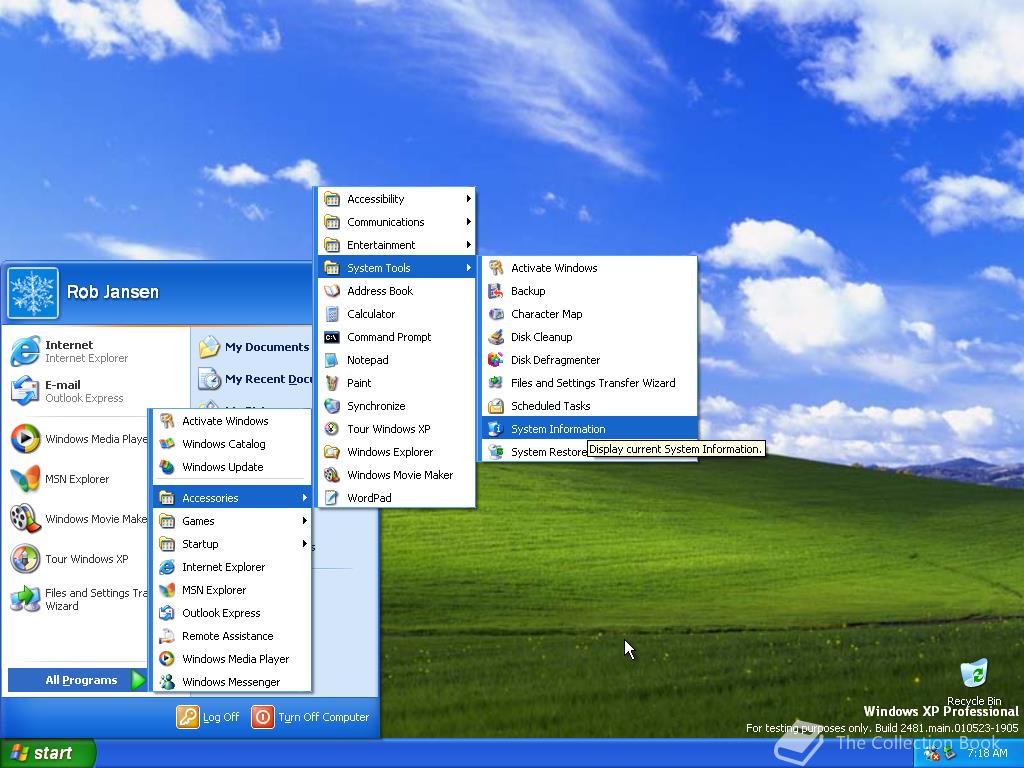Screen dimensions: 1024x768
Task: Open Internet Explorer from the pinned list
Action: point(97,351)
